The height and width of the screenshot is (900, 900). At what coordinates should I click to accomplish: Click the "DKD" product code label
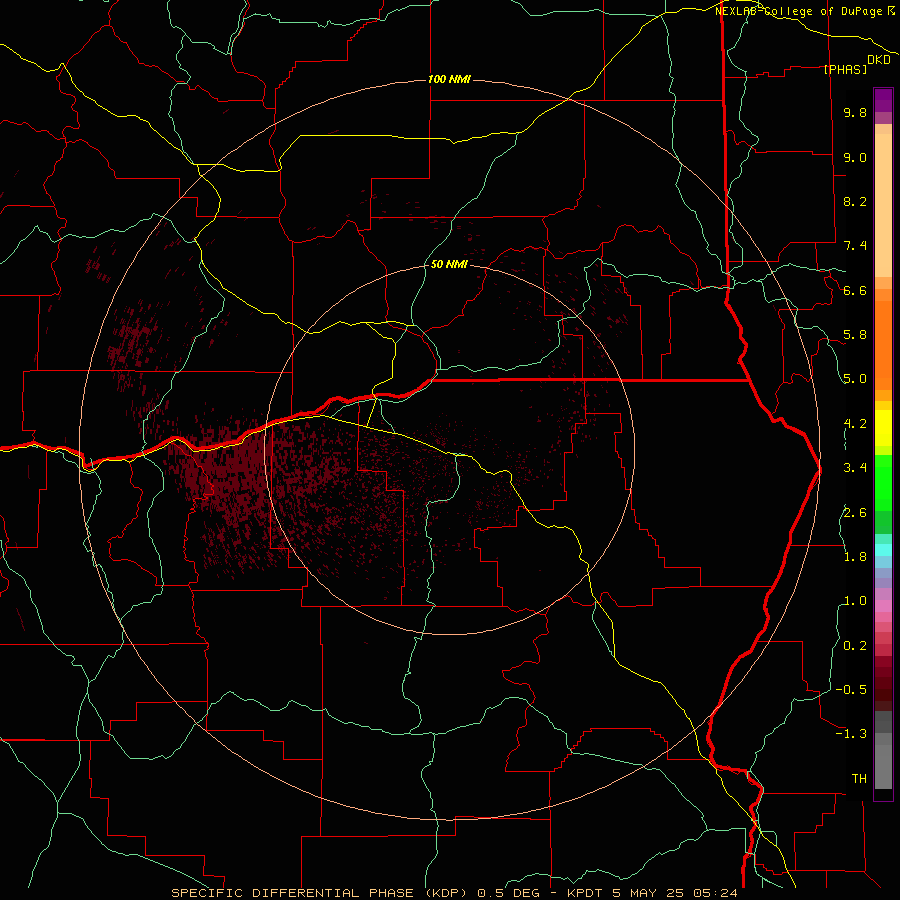(x=879, y=60)
